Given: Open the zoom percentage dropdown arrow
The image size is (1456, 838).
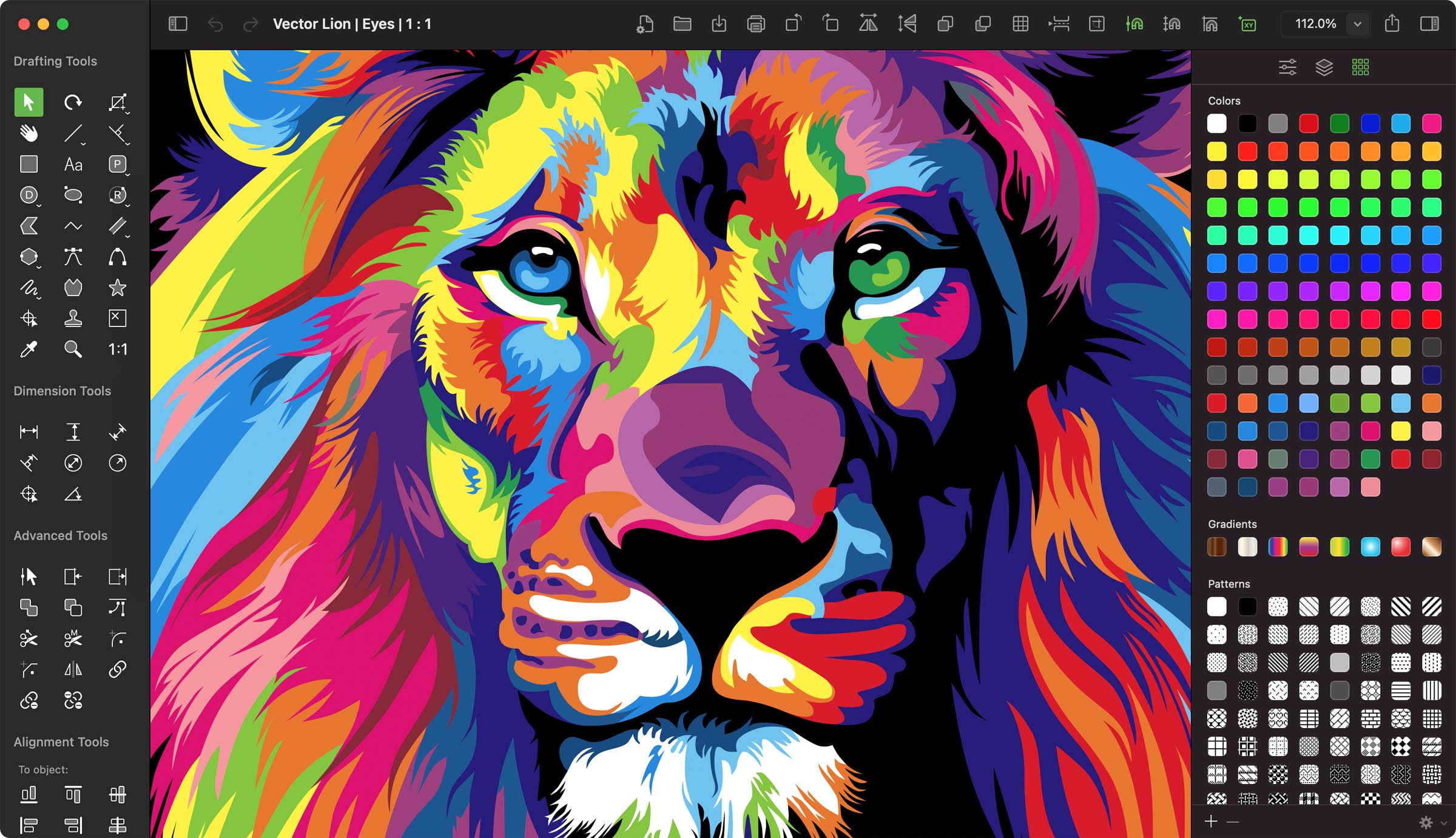Looking at the screenshot, I should (x=1357, y=24).
